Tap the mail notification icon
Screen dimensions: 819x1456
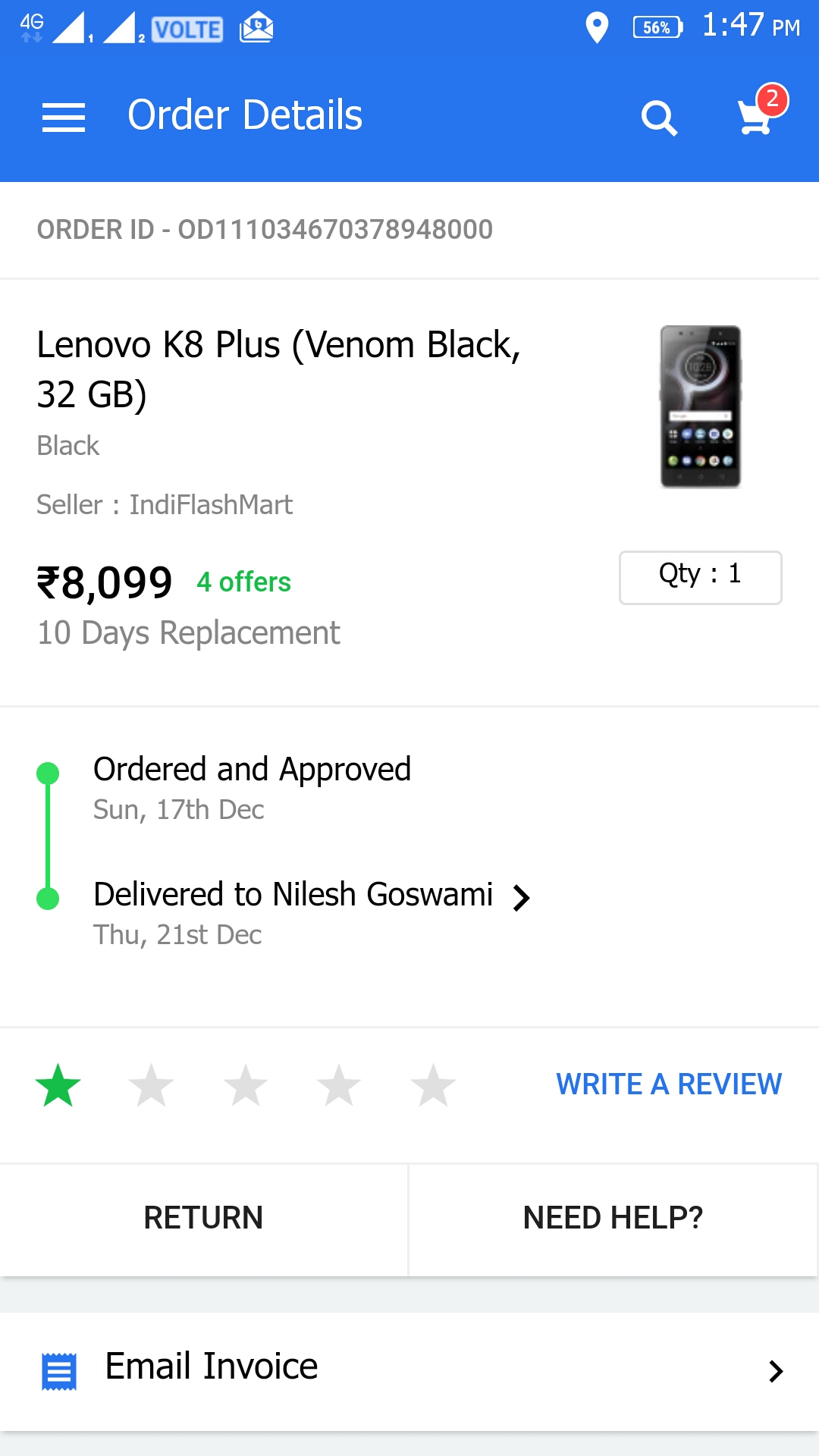pyautogui.click(x=256, y=28)
